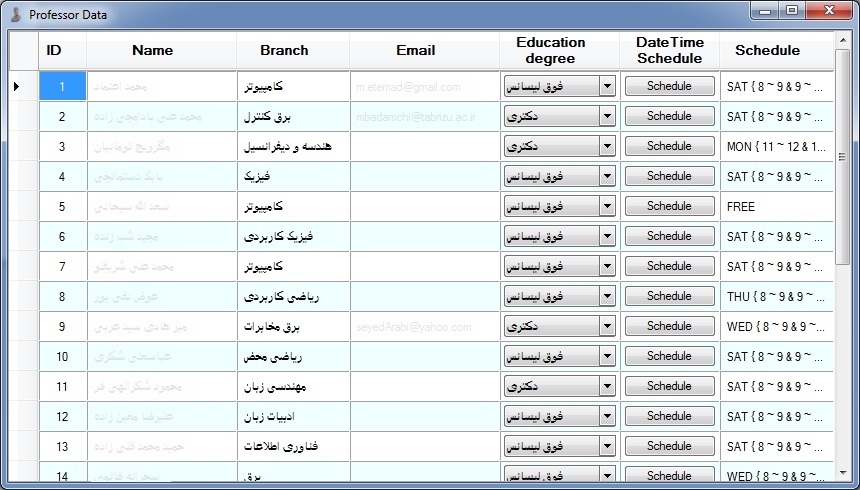
Task: Select the ID cell with value 7
Action: coord(62,266)
